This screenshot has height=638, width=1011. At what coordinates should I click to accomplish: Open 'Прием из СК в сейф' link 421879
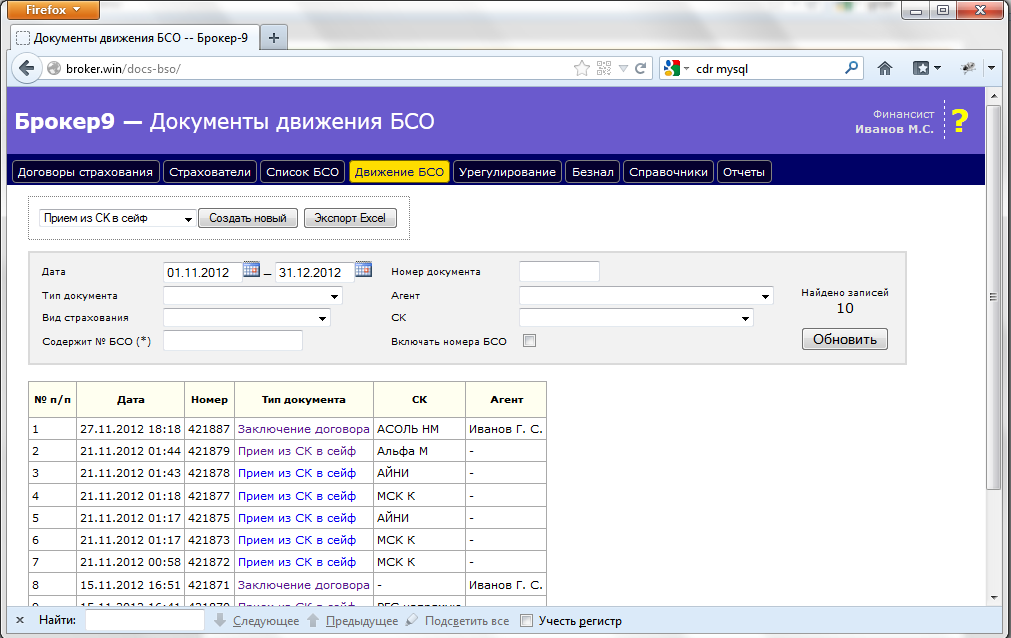297,451
